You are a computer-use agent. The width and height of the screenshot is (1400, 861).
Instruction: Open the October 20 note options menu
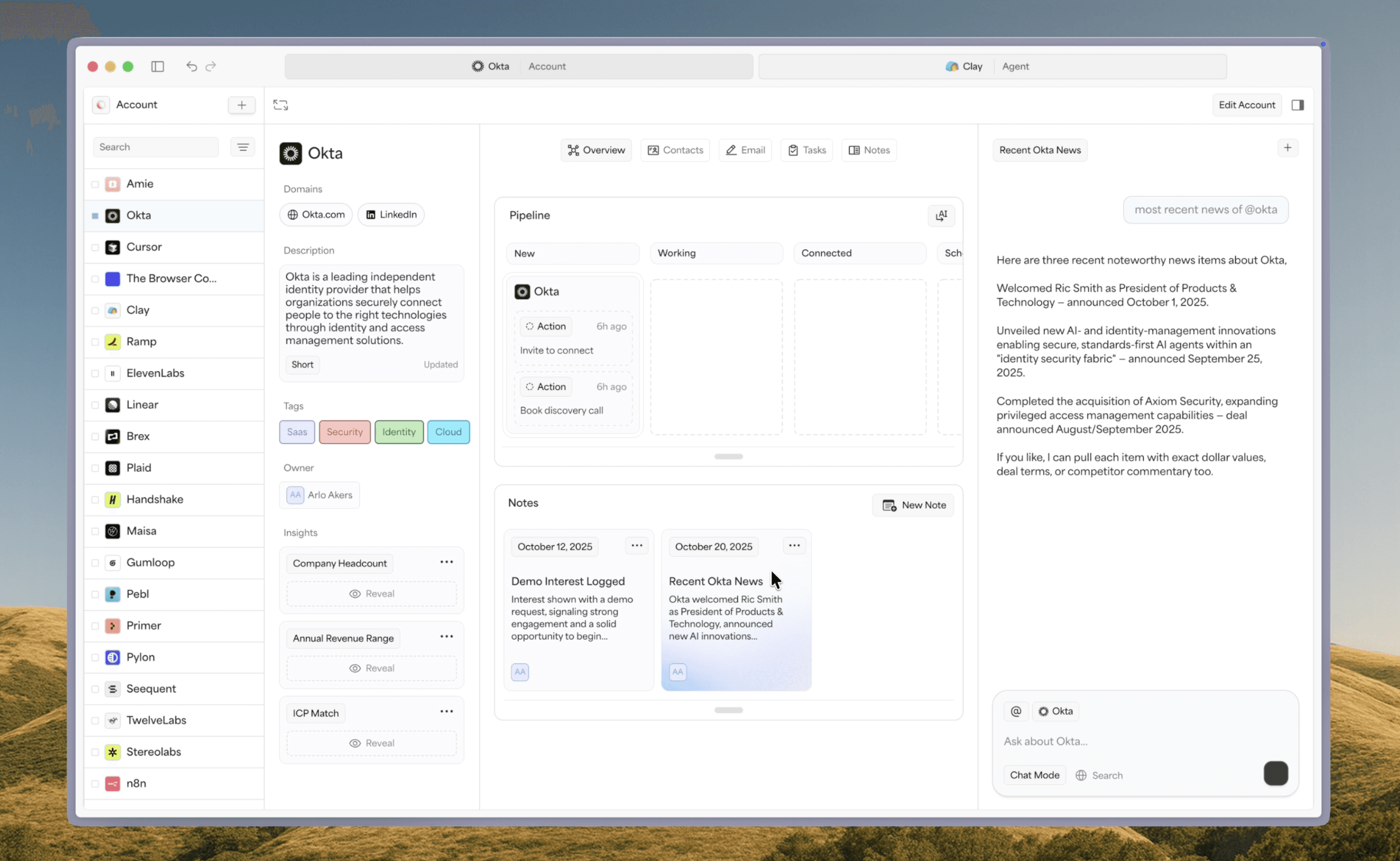click(794, 546)
